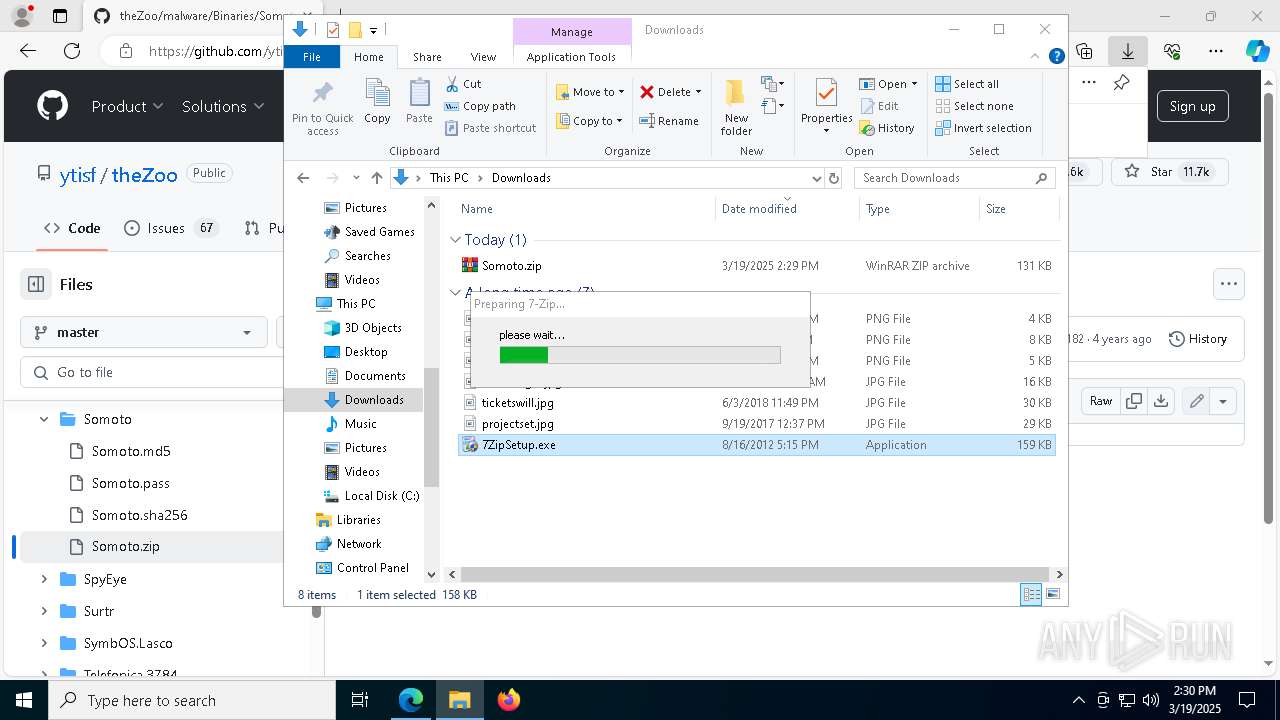Click 7-Zip preparing progress bar
1280x720 pixels.
coord(640,355)
